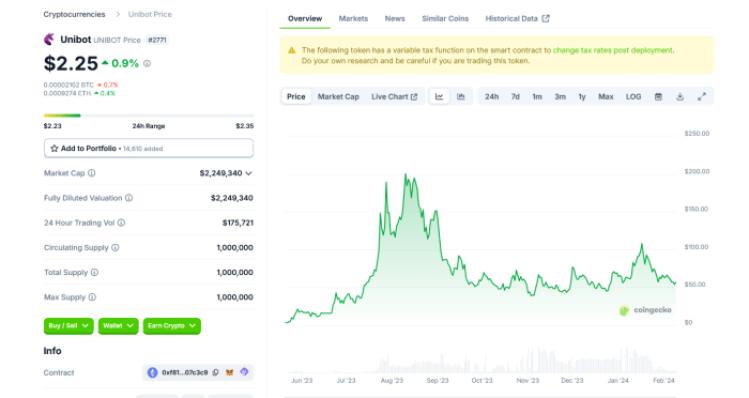
Task: Click the Unibot logo icon
Action: click(x=49, y=40)
